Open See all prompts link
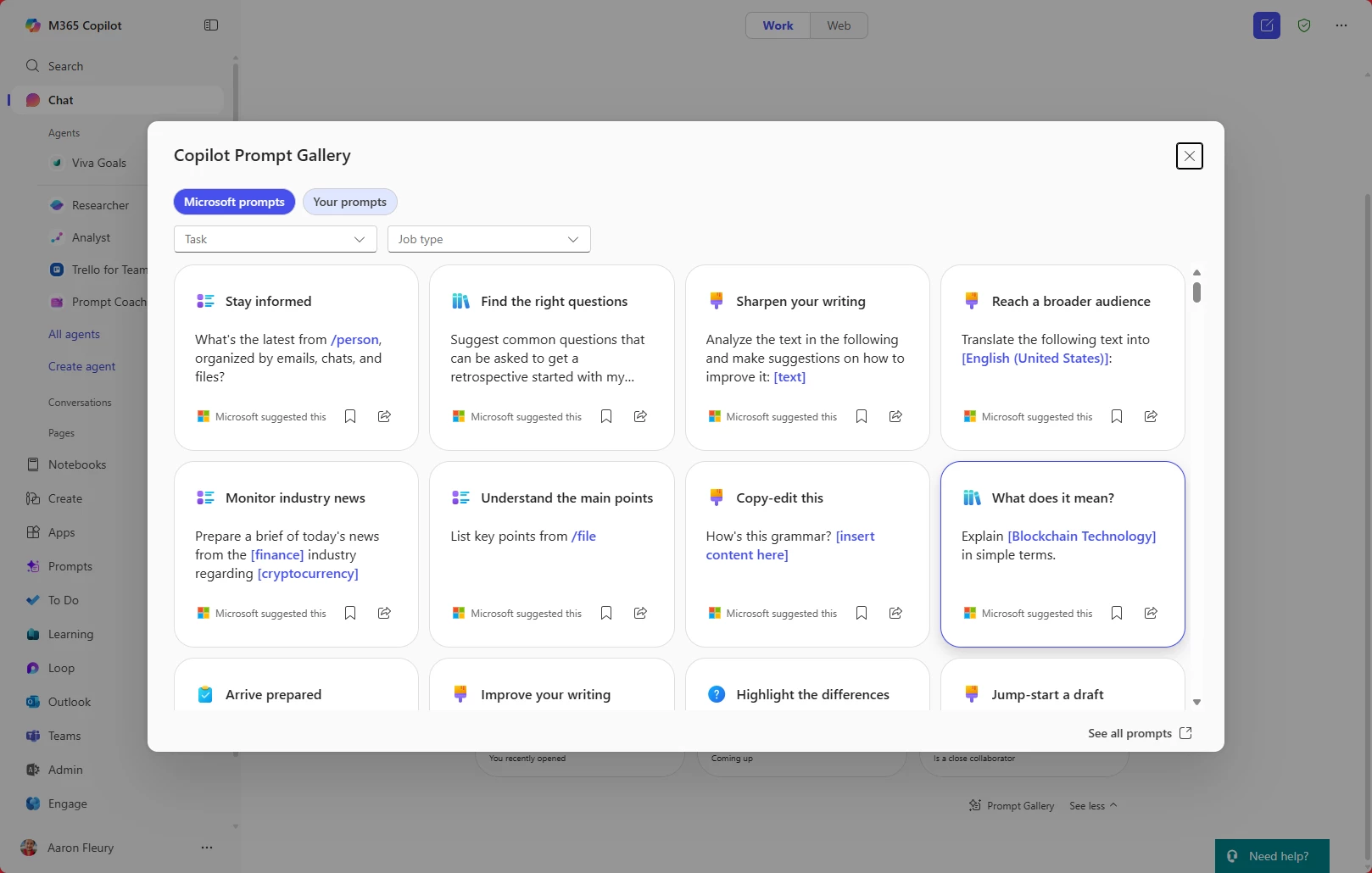The image size is (1372, 873). [x=1140, y=733]
